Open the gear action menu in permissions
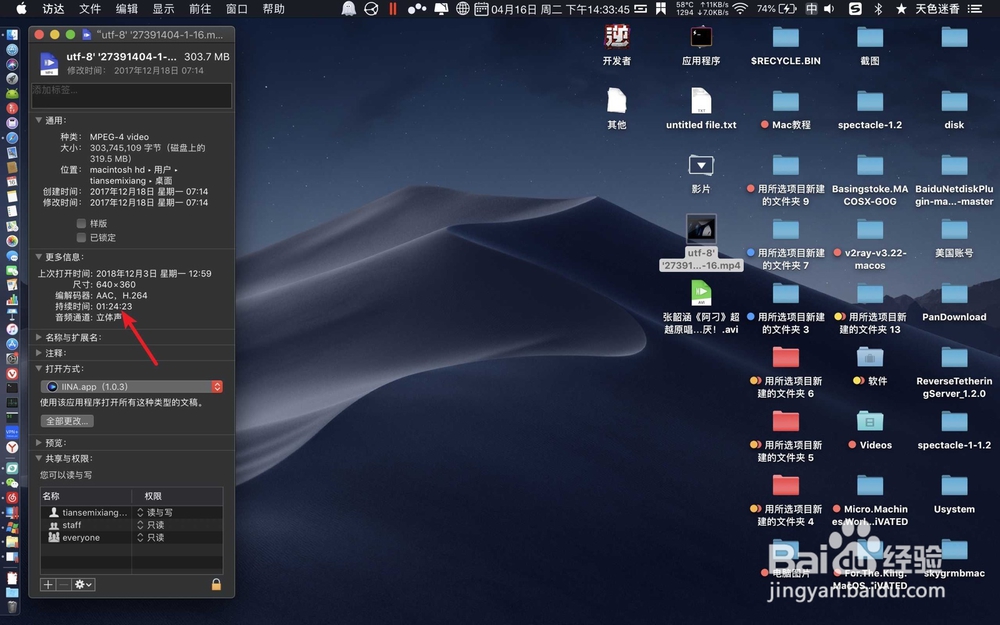The height and width of the screenshot is (625, 1000). (84, 584)
